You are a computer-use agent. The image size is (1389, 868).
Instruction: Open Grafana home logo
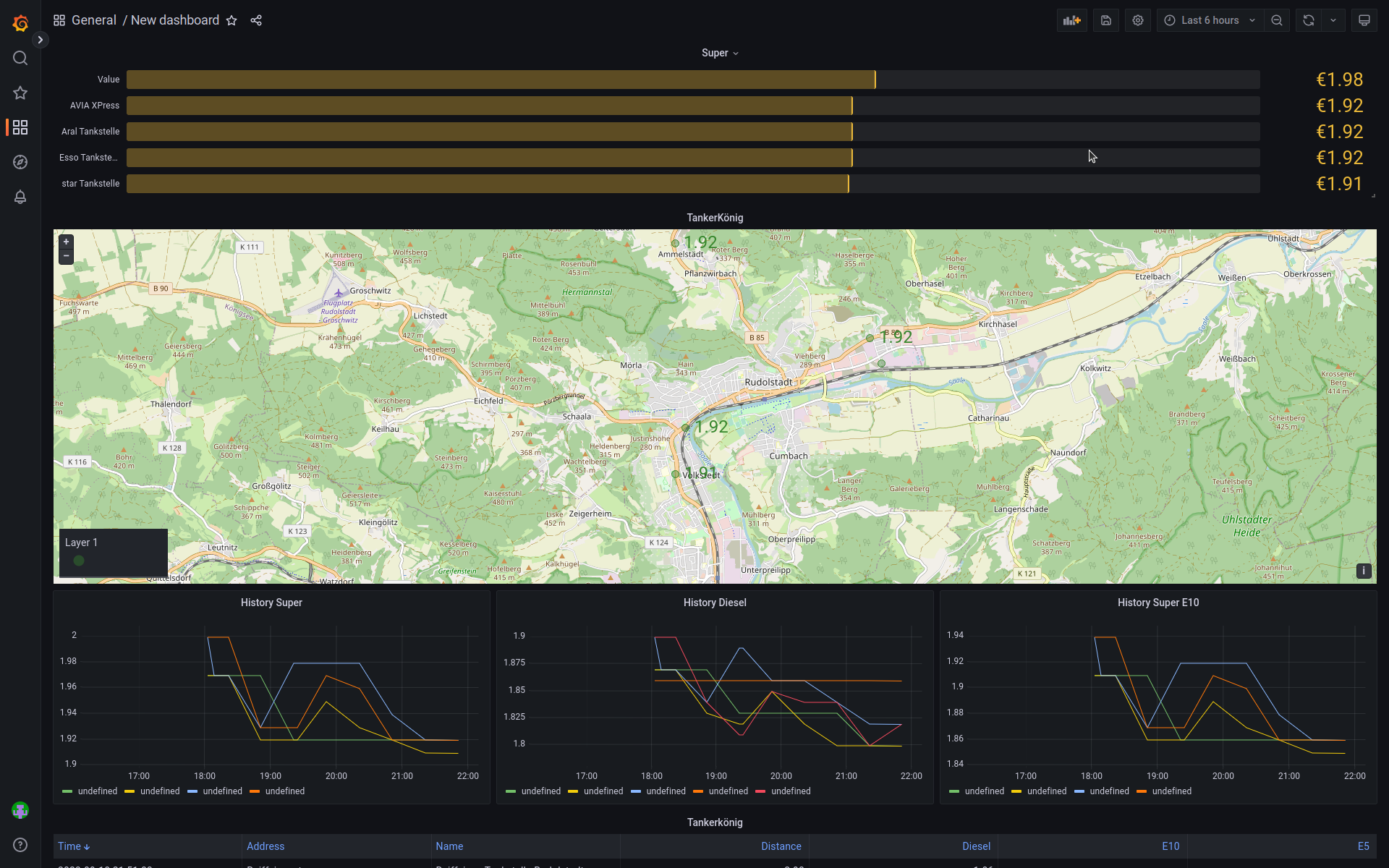pyautogui.click(x=20, y=23)
